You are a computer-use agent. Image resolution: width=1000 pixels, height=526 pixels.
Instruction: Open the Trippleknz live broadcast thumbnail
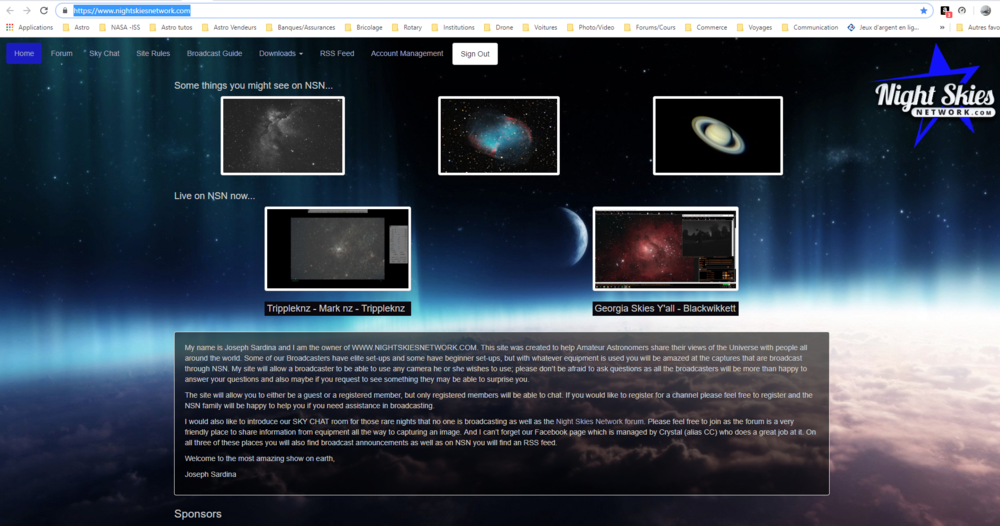(337, 249)
